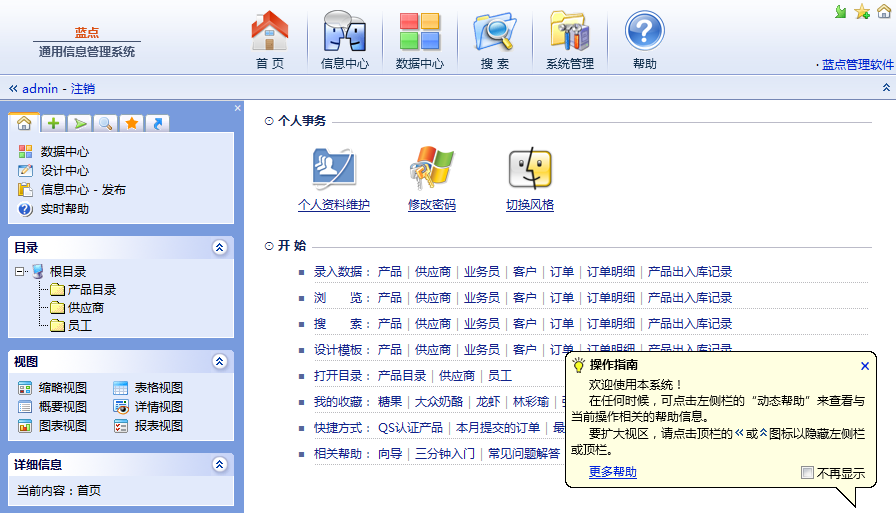Click the 根目录 tree root label
The height and width of the screenshot is (513, 896).
coord(68,271)
